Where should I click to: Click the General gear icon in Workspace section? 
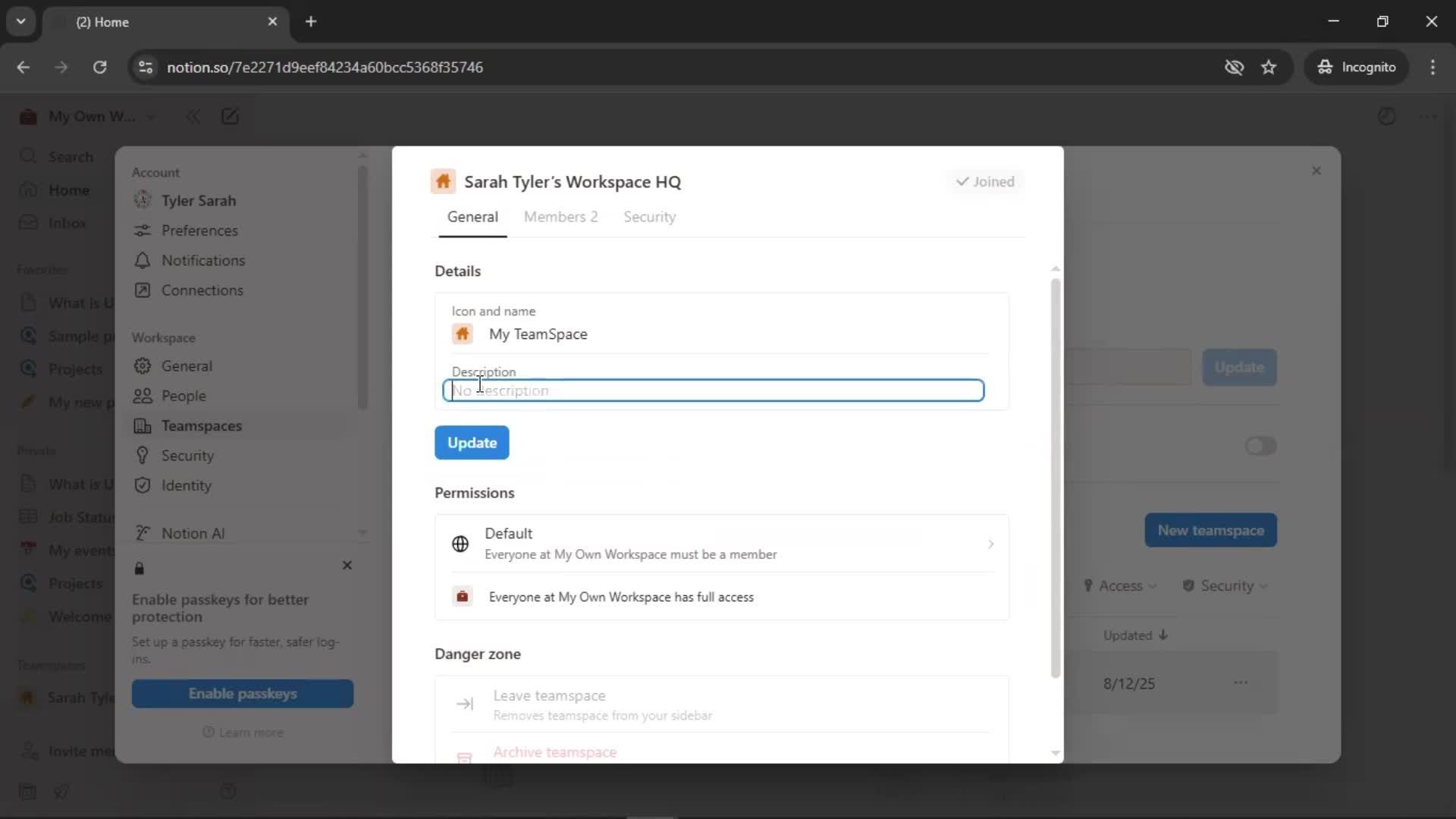pos(143,366)
